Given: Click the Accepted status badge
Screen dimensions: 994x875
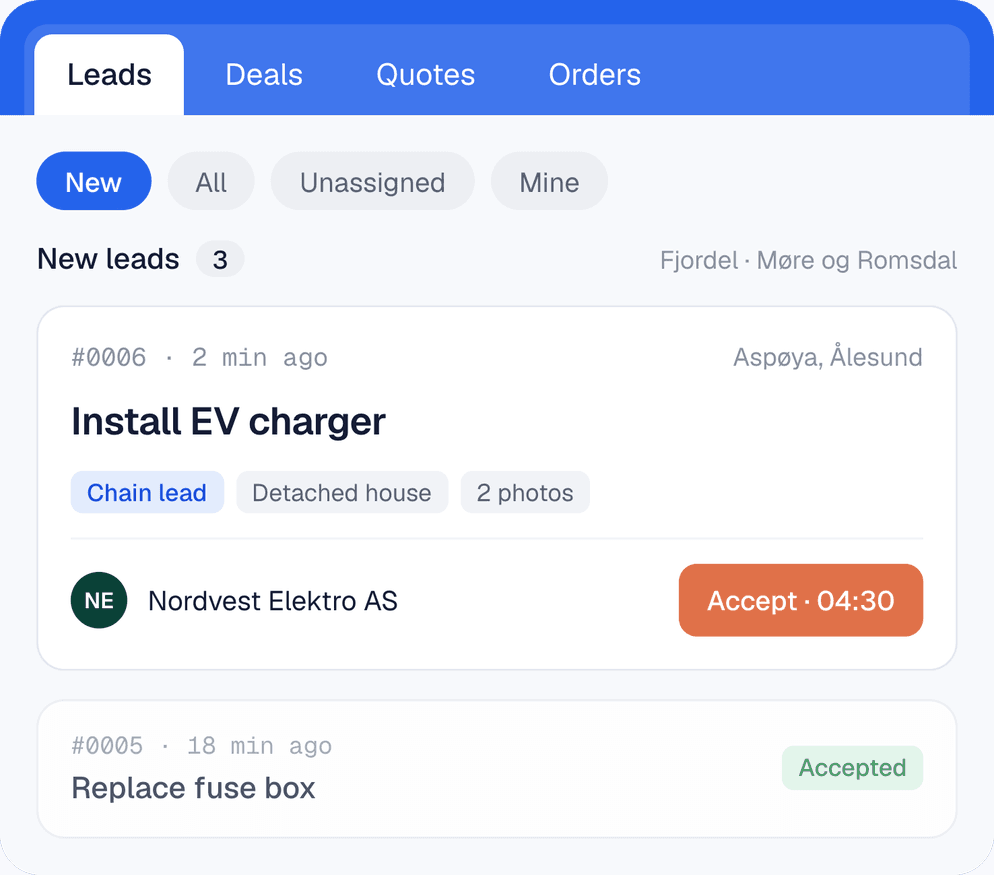Looking at the screenshot, I should (x=852, y=768).
